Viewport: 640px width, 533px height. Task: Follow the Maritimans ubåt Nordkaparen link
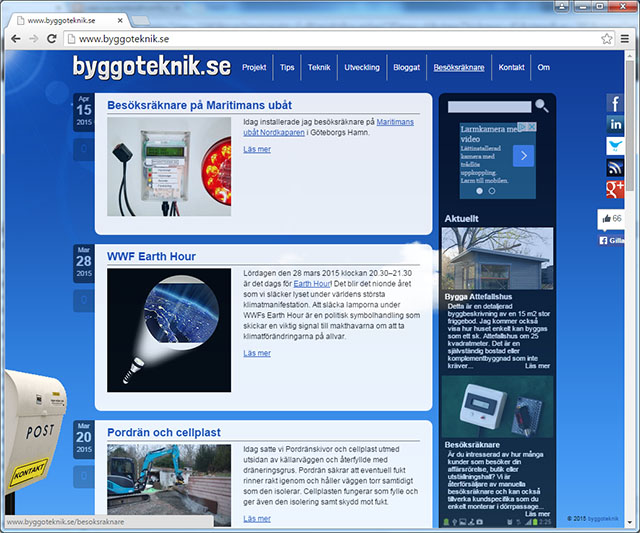(329, 127)
